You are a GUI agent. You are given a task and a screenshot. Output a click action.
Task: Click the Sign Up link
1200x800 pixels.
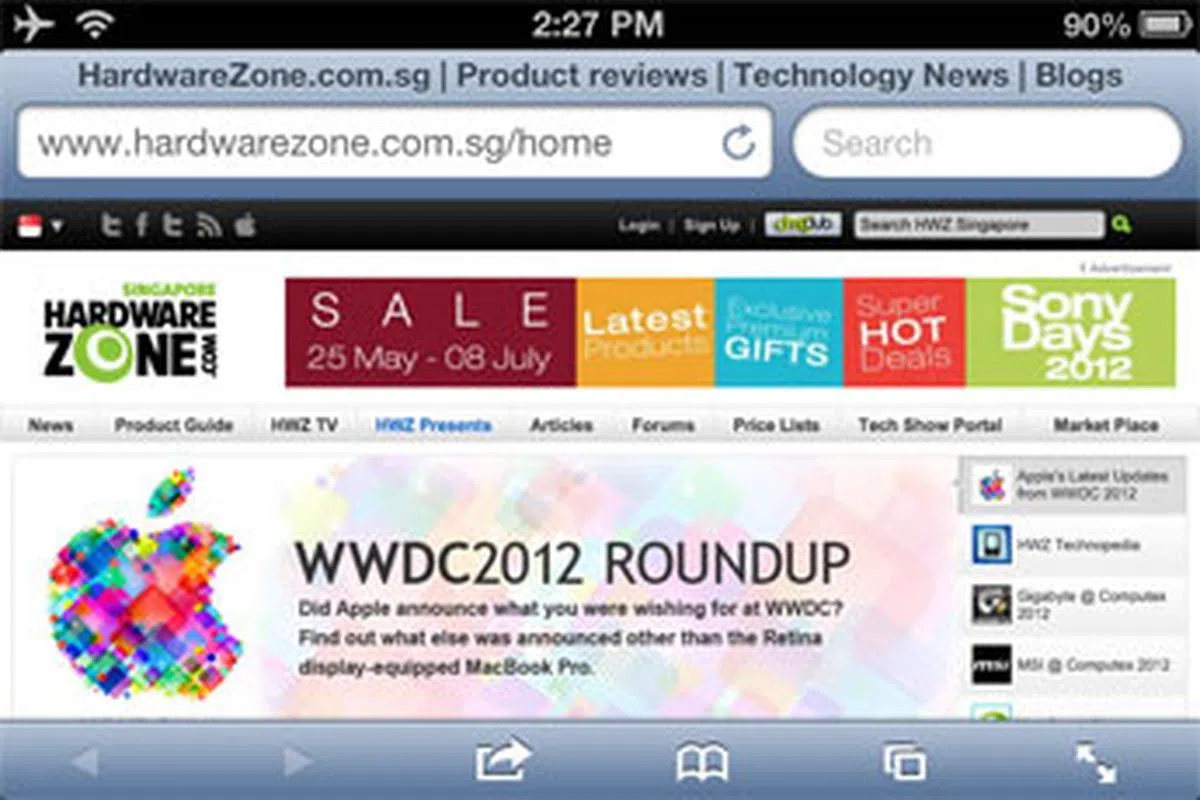coord(712,225)
